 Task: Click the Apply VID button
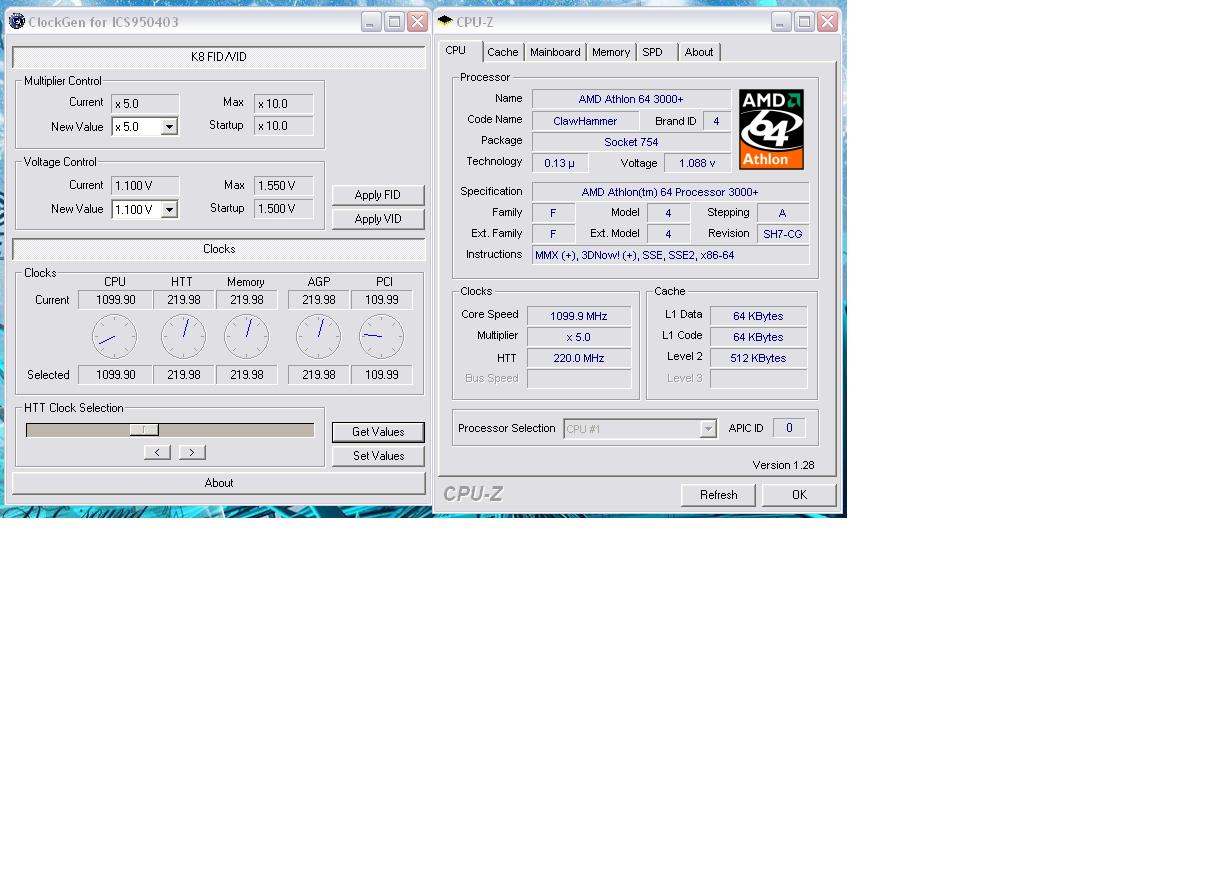[x=378, y=219]
